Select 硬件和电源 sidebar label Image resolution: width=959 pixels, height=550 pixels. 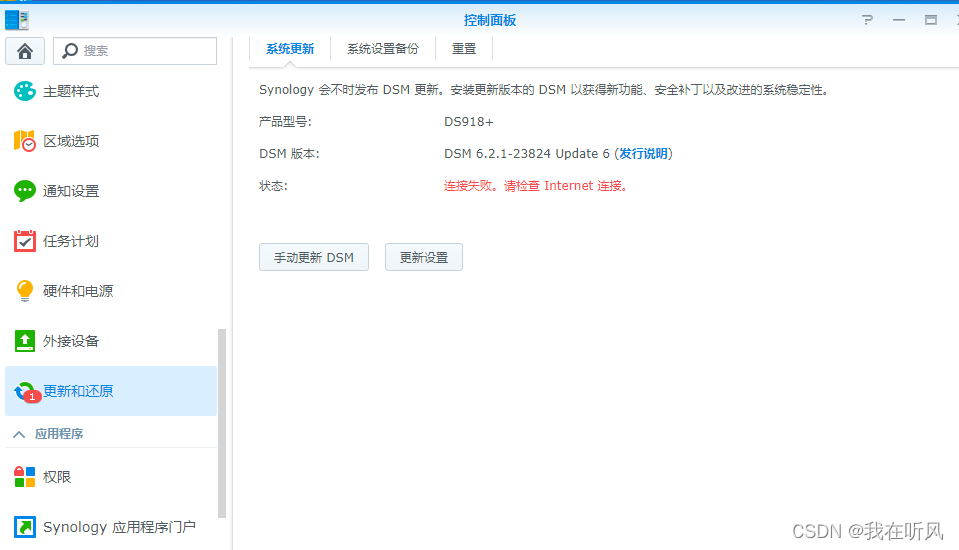(x=78, y=291)
